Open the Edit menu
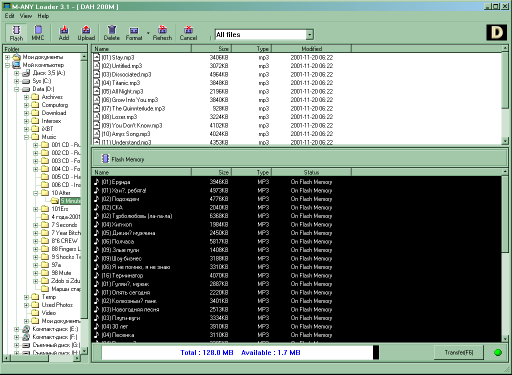The height and width of the screenshot is (375, 512). tap(9, 16)
